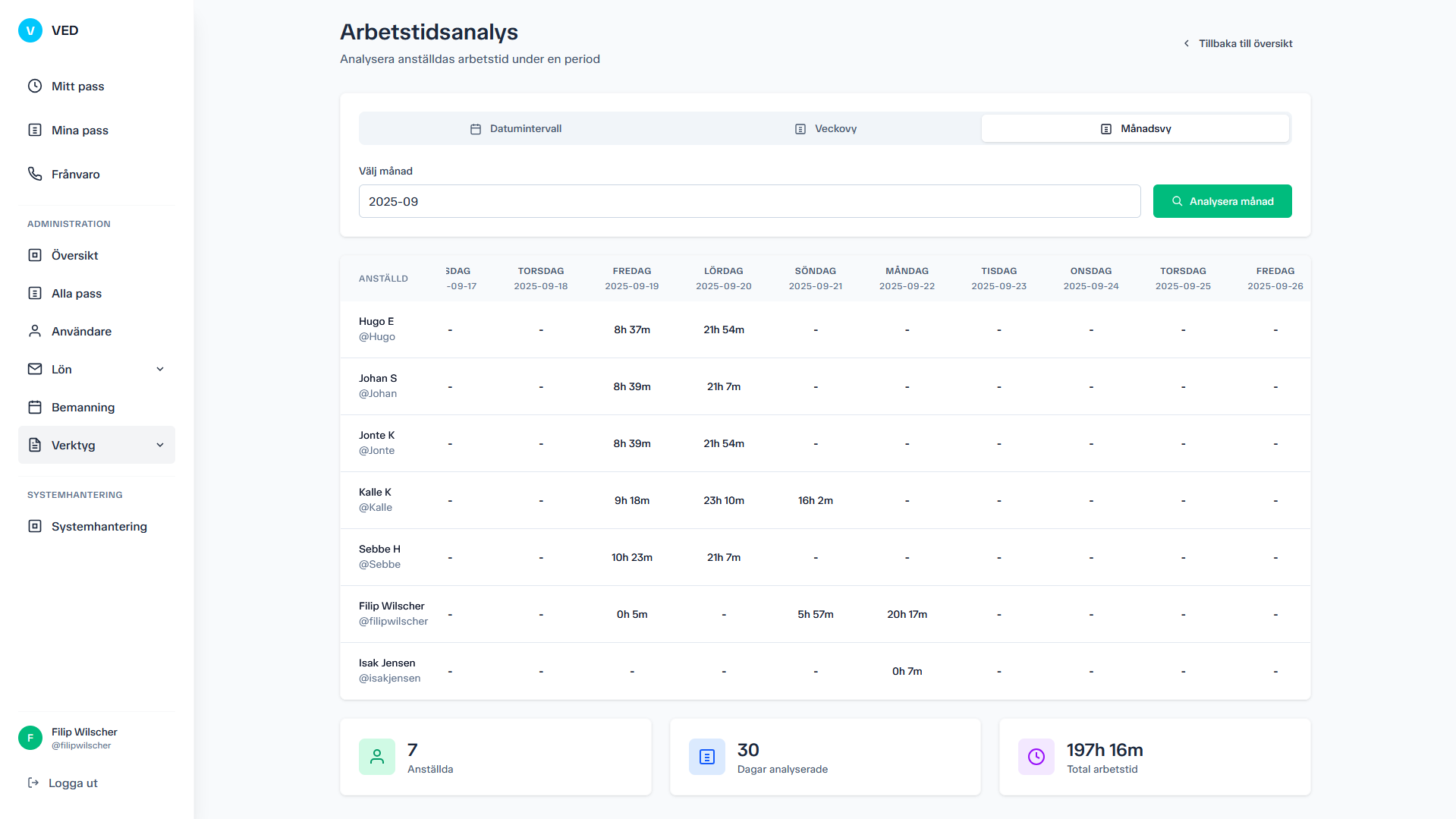1456x819 pixels.
Task: Switch to the Datumintervall tab
Action: 516,128
